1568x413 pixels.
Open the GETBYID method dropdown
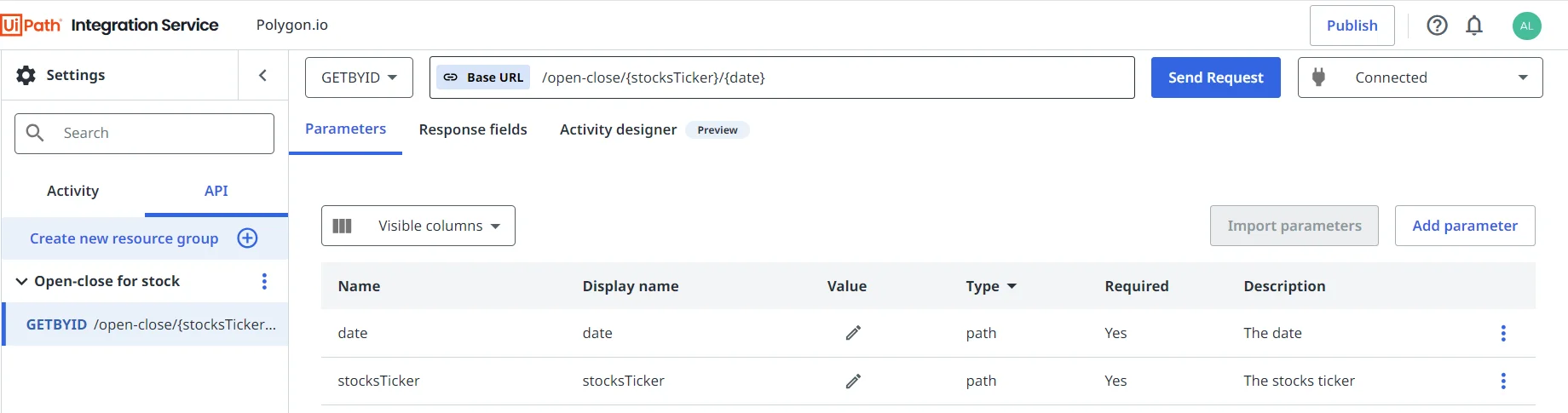(x=359, y=77)
